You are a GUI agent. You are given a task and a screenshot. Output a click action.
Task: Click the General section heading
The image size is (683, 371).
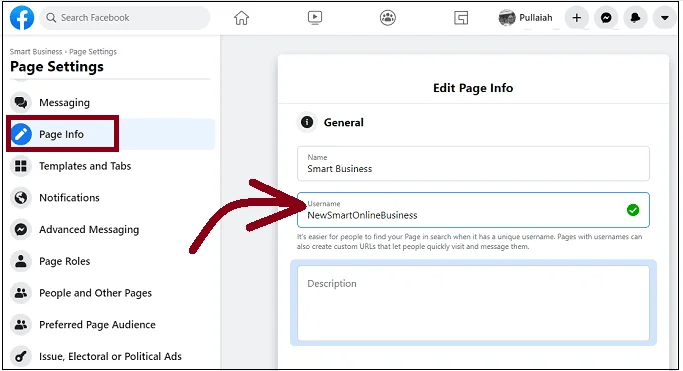pos(344,122)
